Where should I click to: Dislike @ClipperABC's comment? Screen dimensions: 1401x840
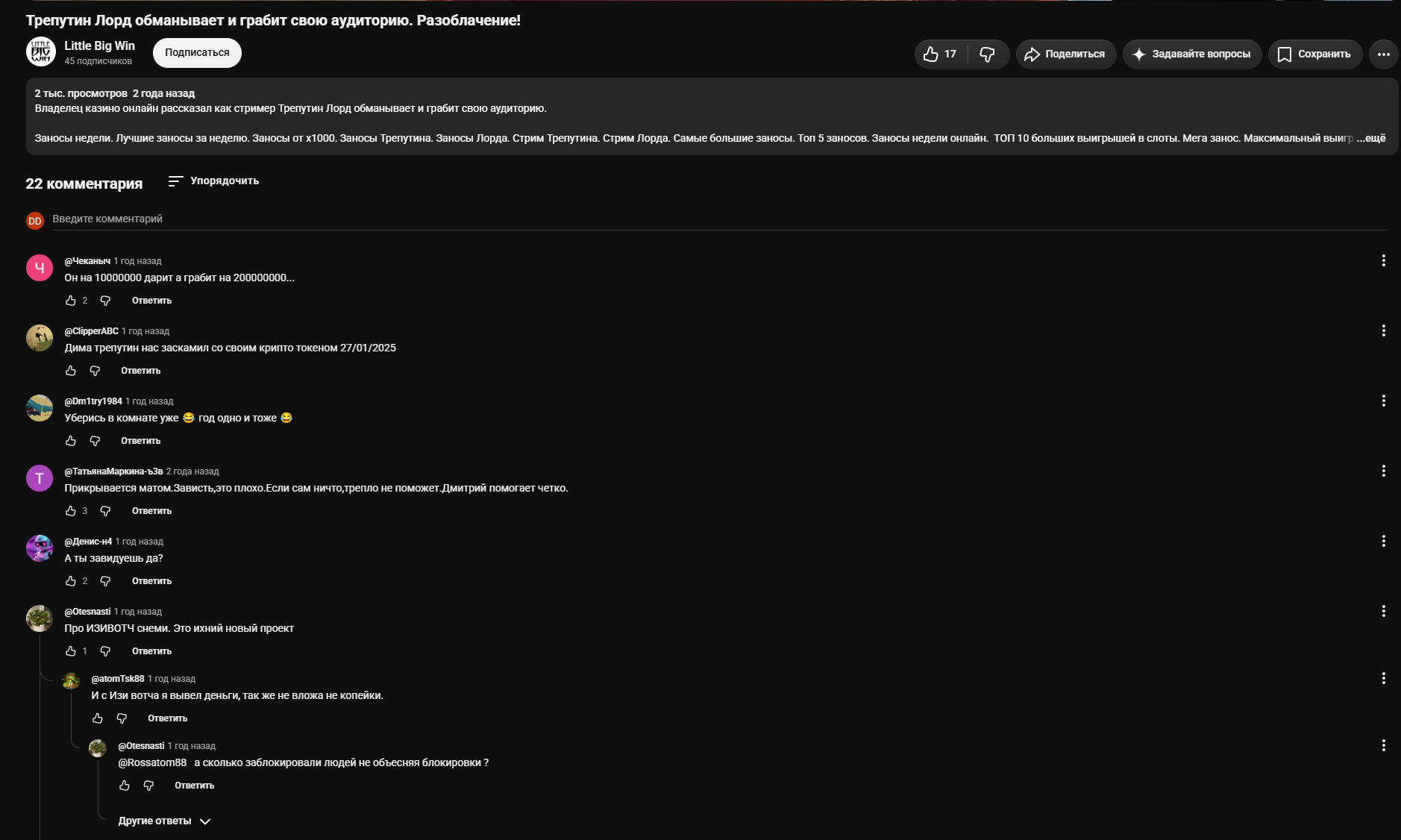[95, 371]
